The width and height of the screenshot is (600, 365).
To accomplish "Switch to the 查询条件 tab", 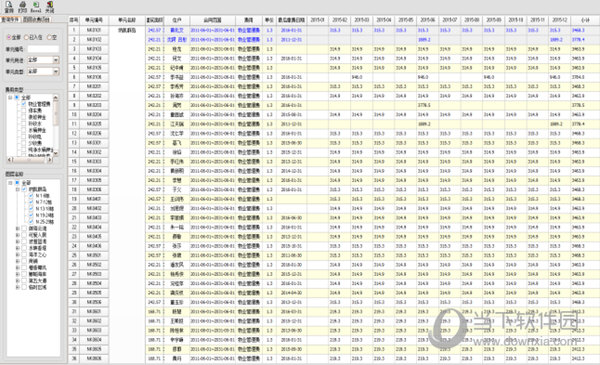I will coord(10,20).
